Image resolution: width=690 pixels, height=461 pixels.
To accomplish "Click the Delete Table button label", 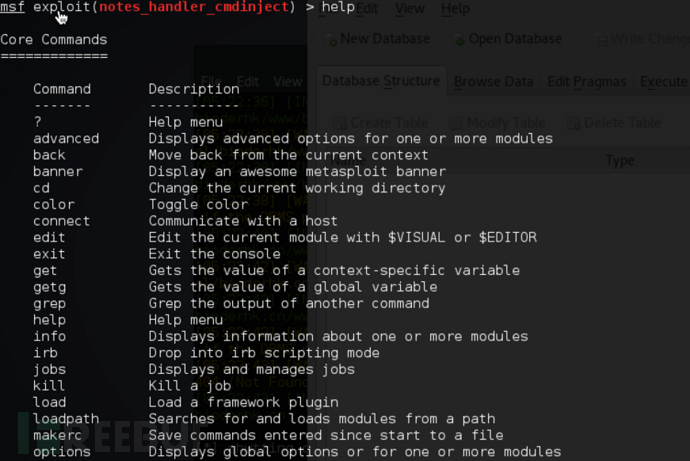I will (x=622, y=123).
